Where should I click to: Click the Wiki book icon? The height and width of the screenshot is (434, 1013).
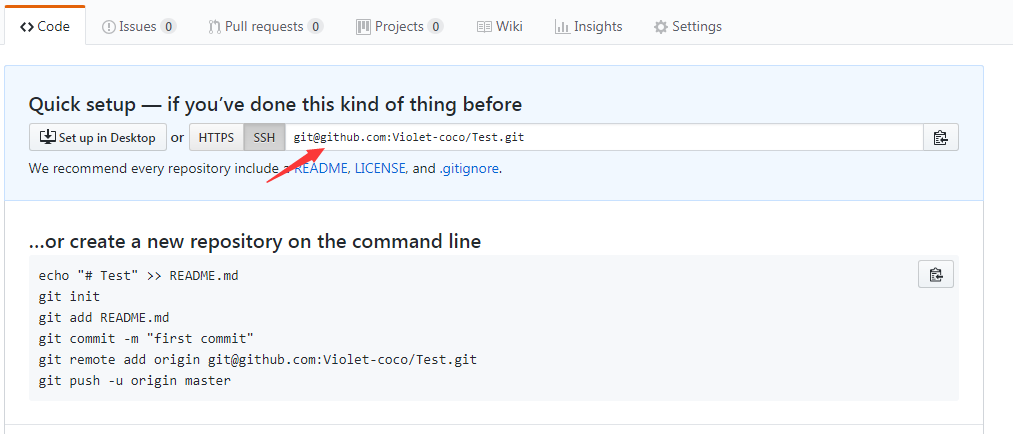tap(484, 26)
